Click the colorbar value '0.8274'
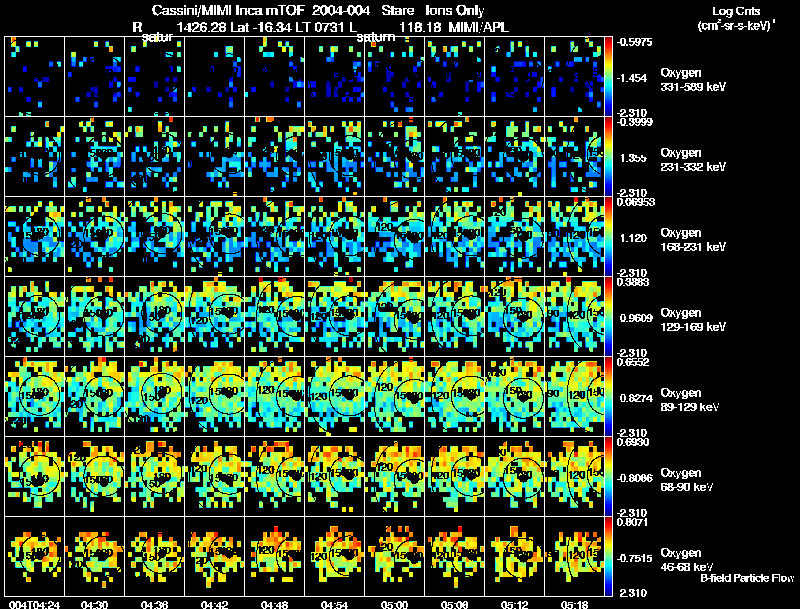The height and width of the screenshot is (609, 800). click(x=636, y=398)
